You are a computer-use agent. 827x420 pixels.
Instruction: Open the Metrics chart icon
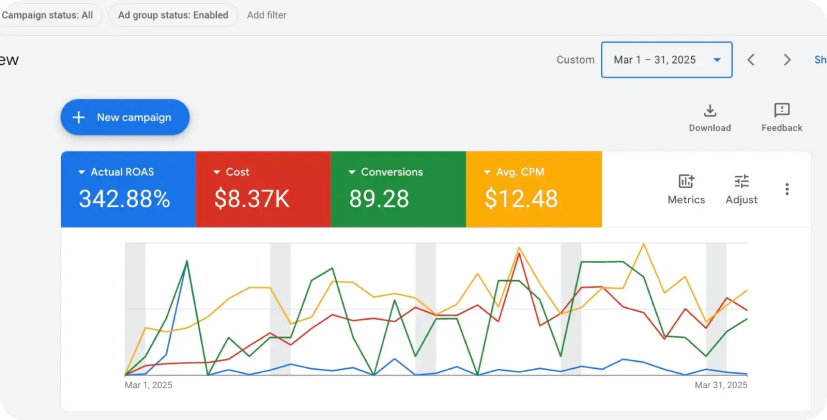[686, 181]
